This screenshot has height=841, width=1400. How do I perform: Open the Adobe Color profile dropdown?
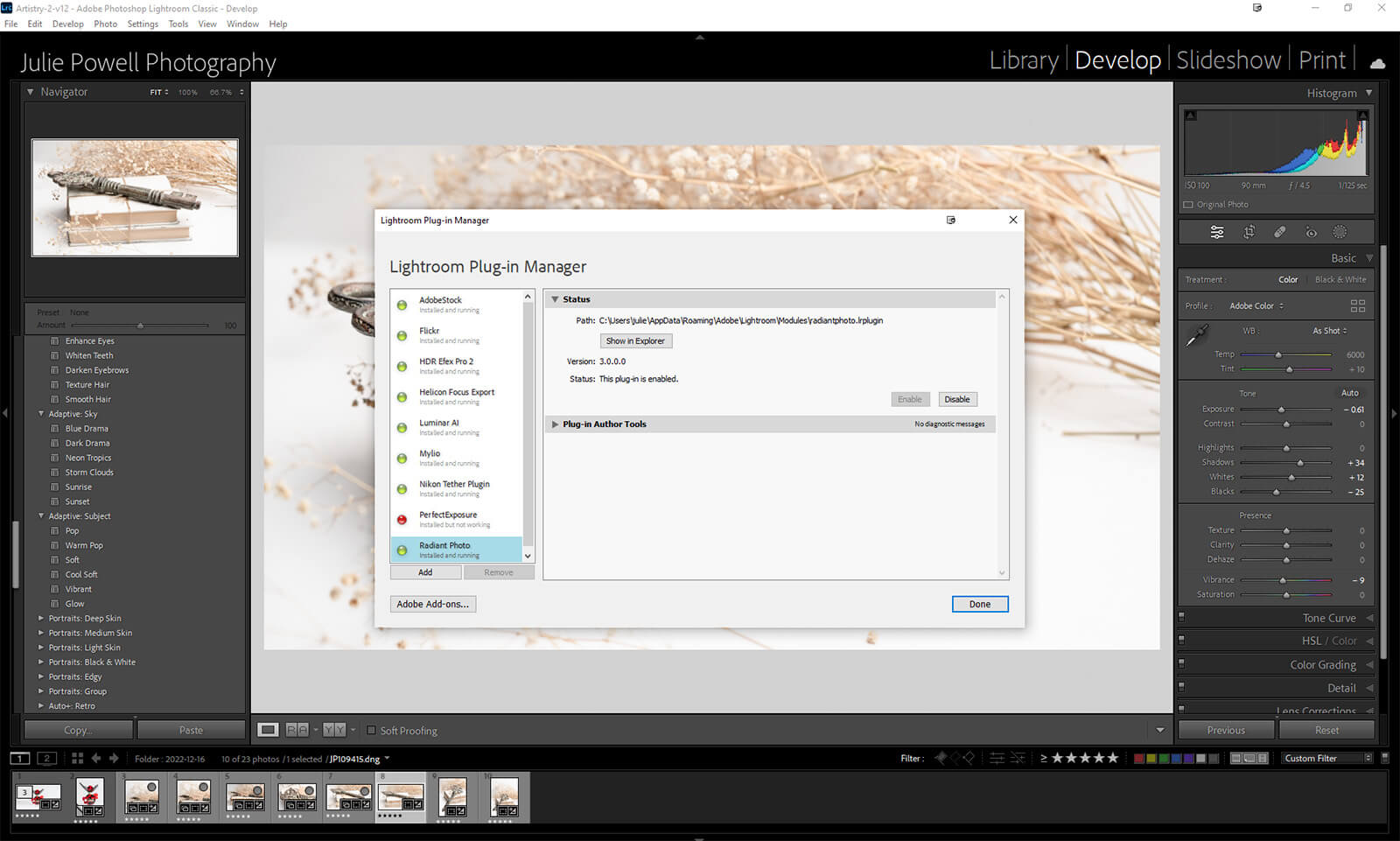(x=1256, y=305)
